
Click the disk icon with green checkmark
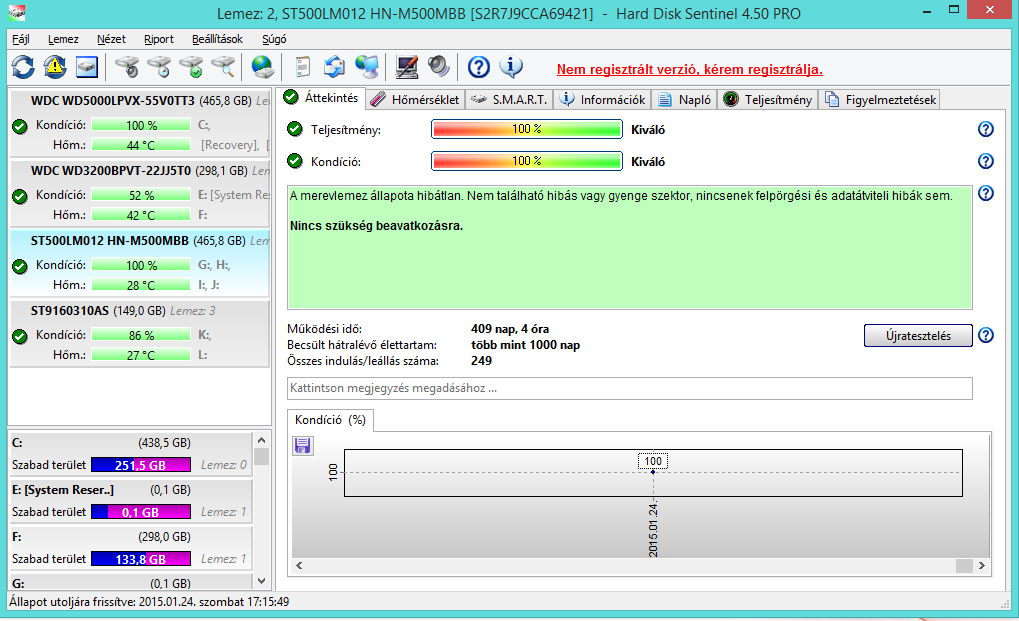coord(191,67)
